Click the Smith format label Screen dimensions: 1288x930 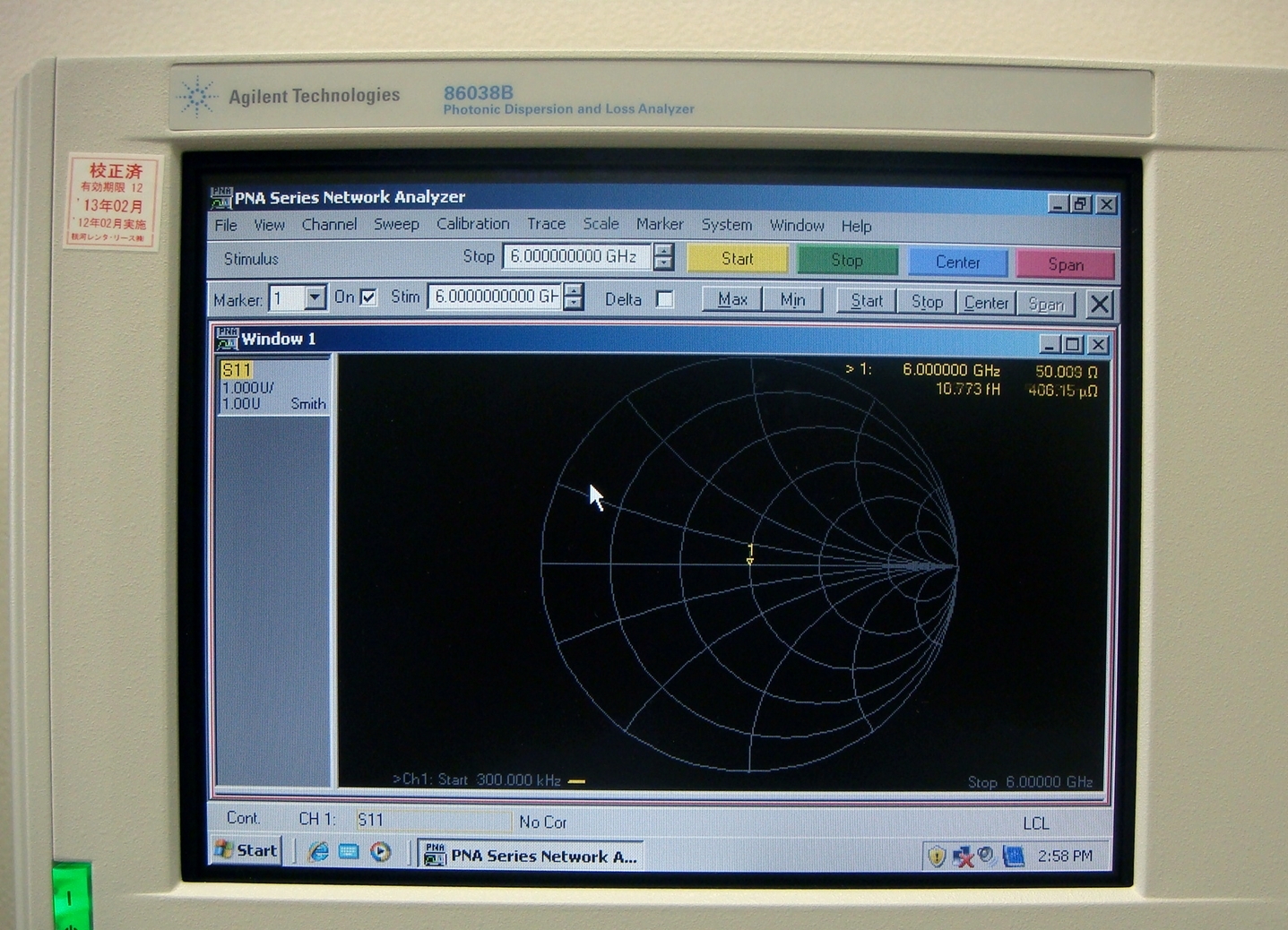pos(308,404)
